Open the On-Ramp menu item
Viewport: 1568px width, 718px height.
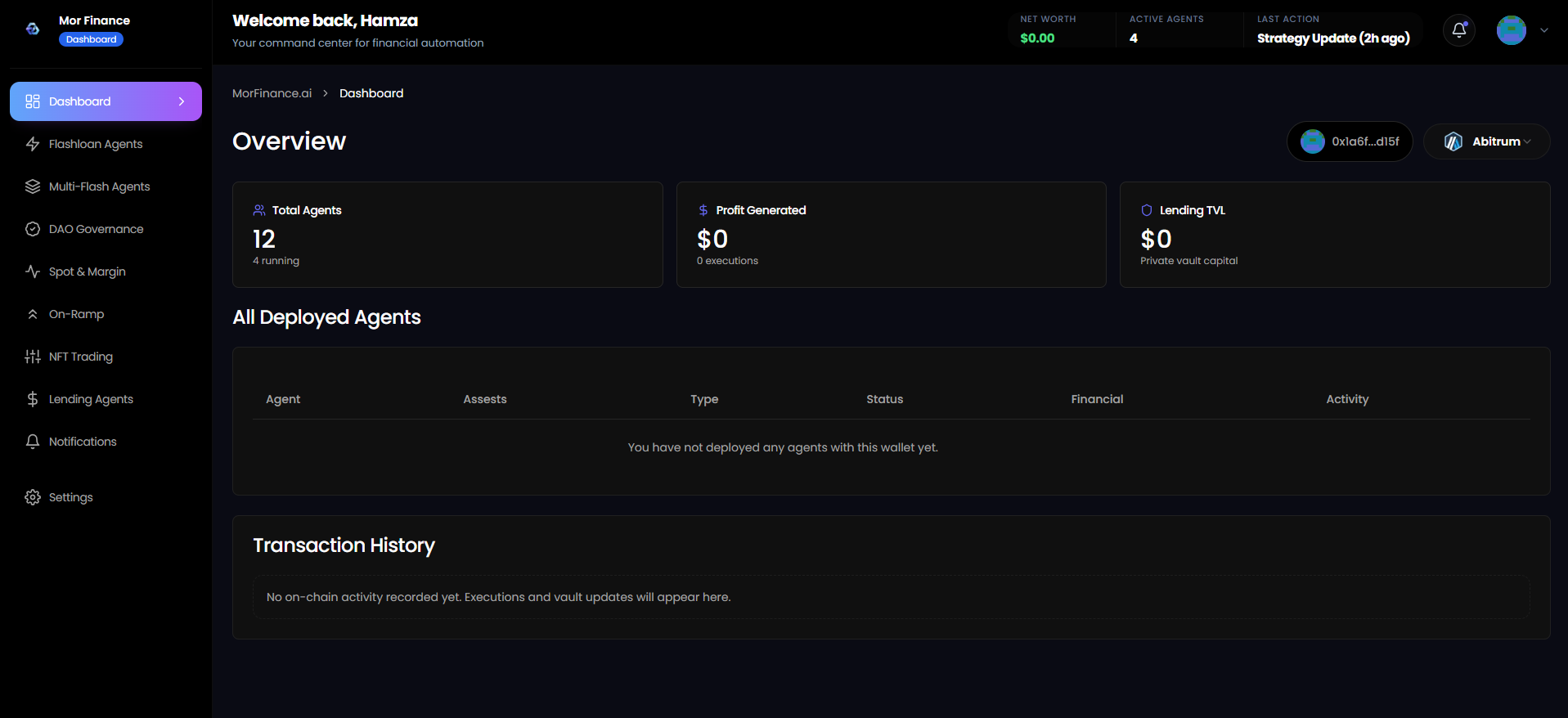tap(76, 314)
